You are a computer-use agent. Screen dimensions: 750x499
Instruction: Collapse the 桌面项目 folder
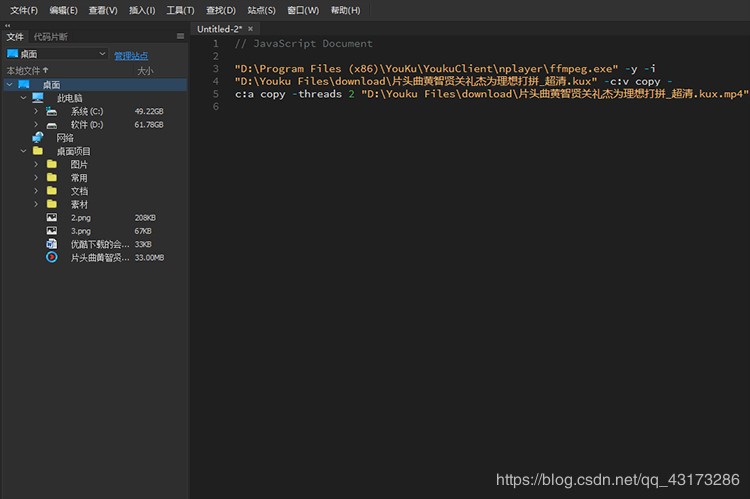point(23,151)
